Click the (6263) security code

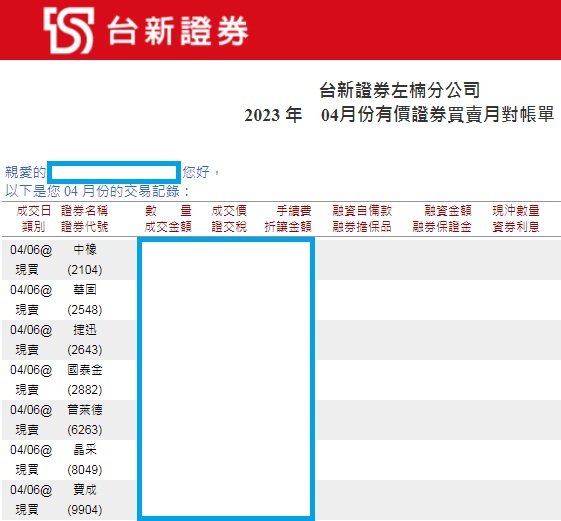click(85, 430)
